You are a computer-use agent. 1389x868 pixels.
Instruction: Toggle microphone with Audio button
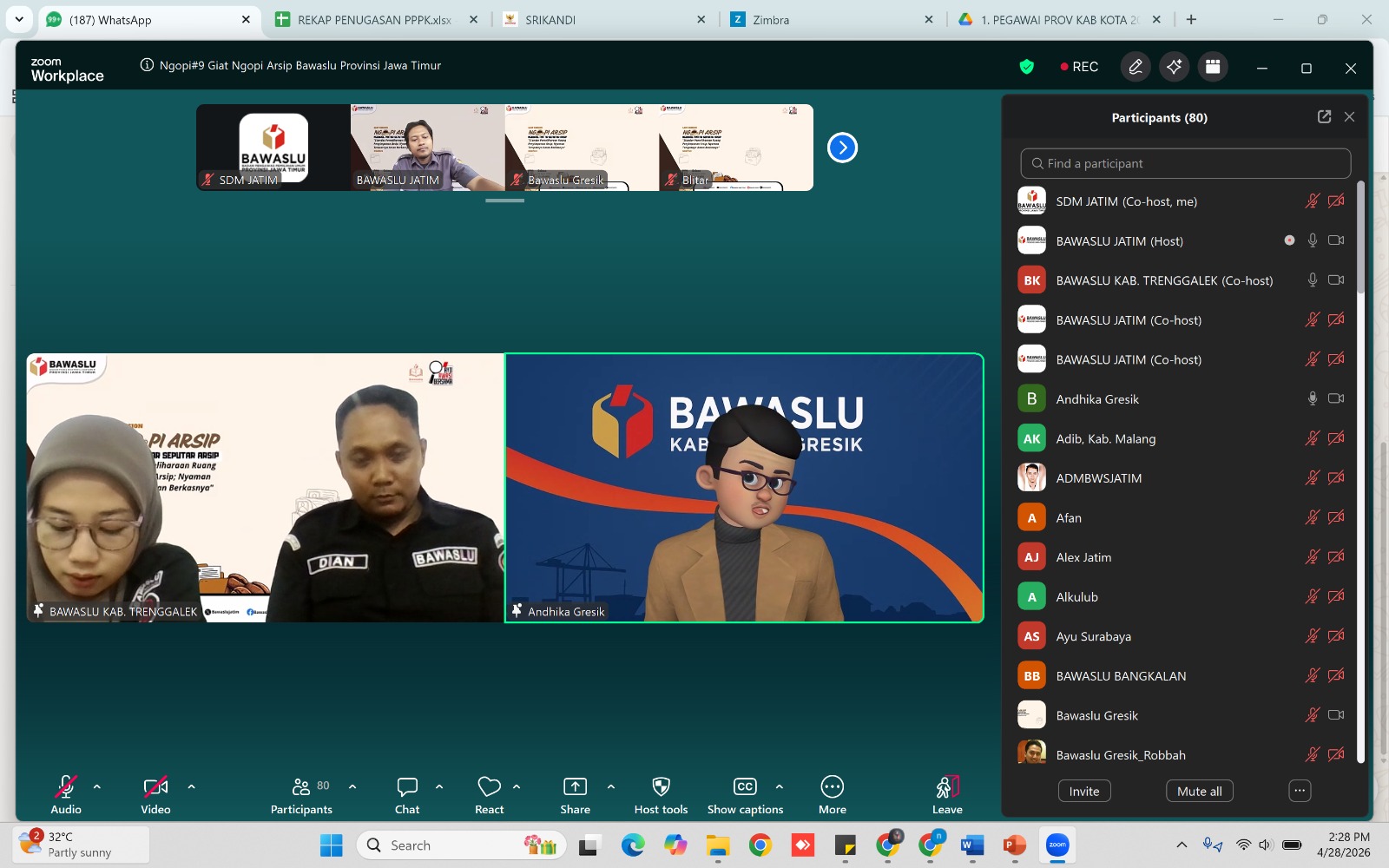(66, 787)
